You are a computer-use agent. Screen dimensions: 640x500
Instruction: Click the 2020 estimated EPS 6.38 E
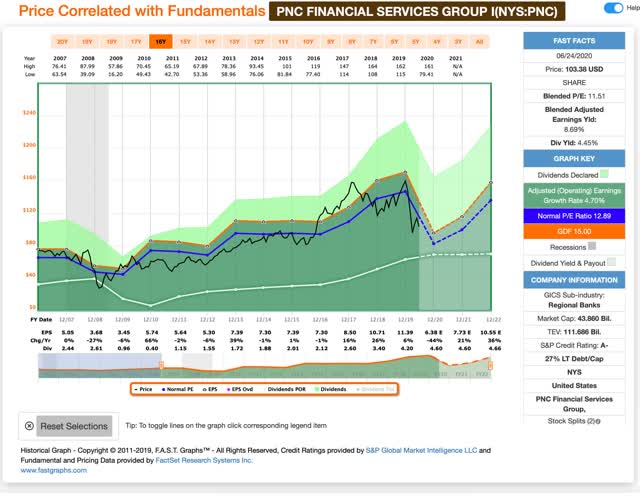pyautogui.click(x=434, y=332)
